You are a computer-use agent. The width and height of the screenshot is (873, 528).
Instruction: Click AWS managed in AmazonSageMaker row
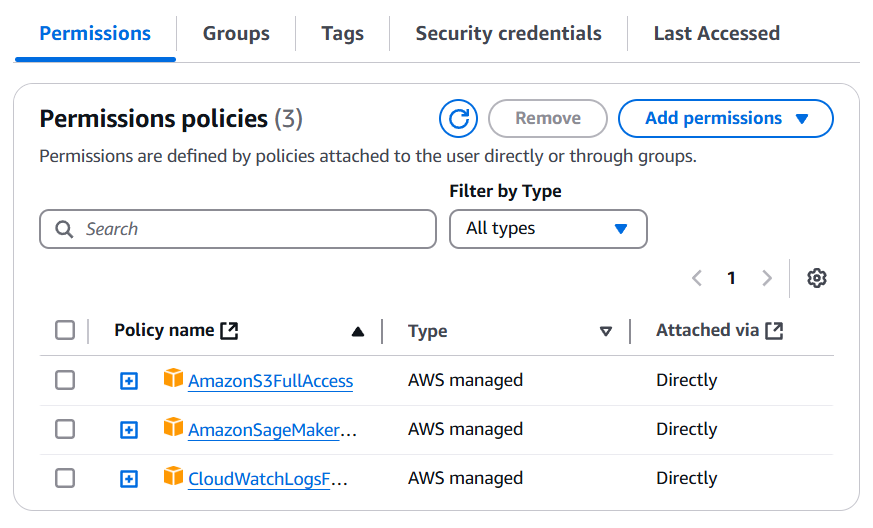465,429
